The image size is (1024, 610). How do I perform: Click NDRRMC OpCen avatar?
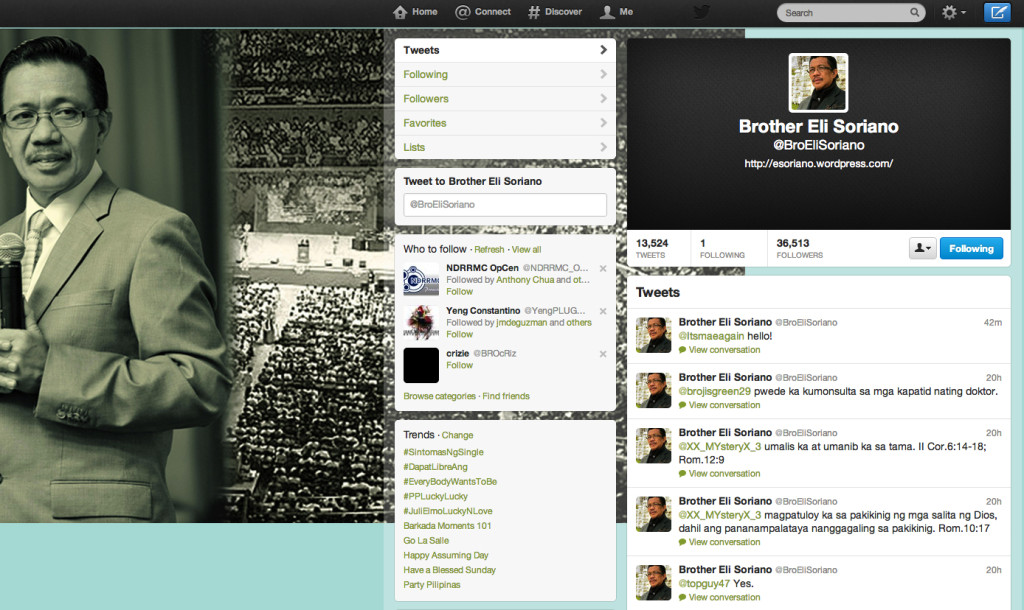(x=421, y=280)
